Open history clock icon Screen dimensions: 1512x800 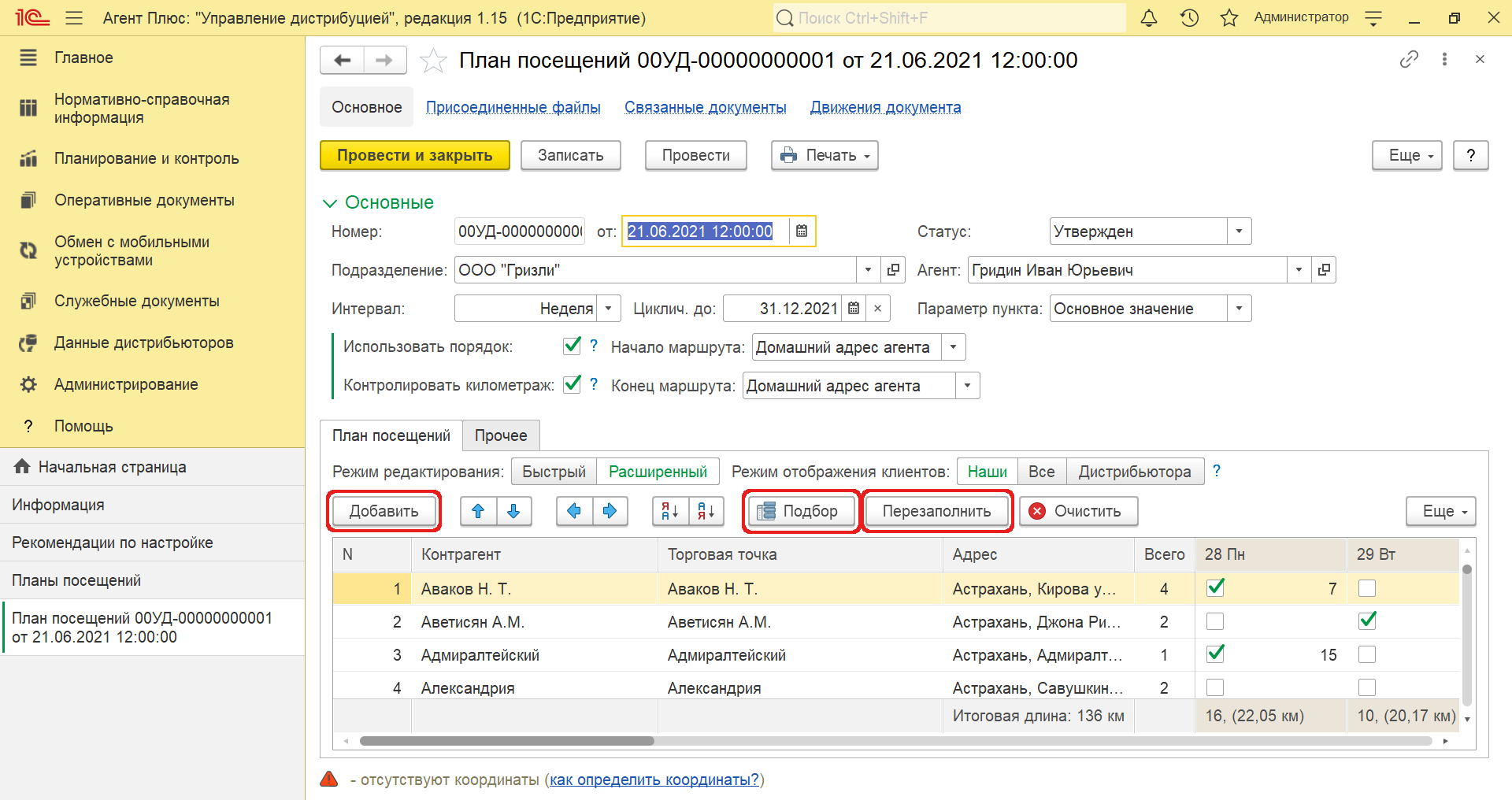point(1189,18)
